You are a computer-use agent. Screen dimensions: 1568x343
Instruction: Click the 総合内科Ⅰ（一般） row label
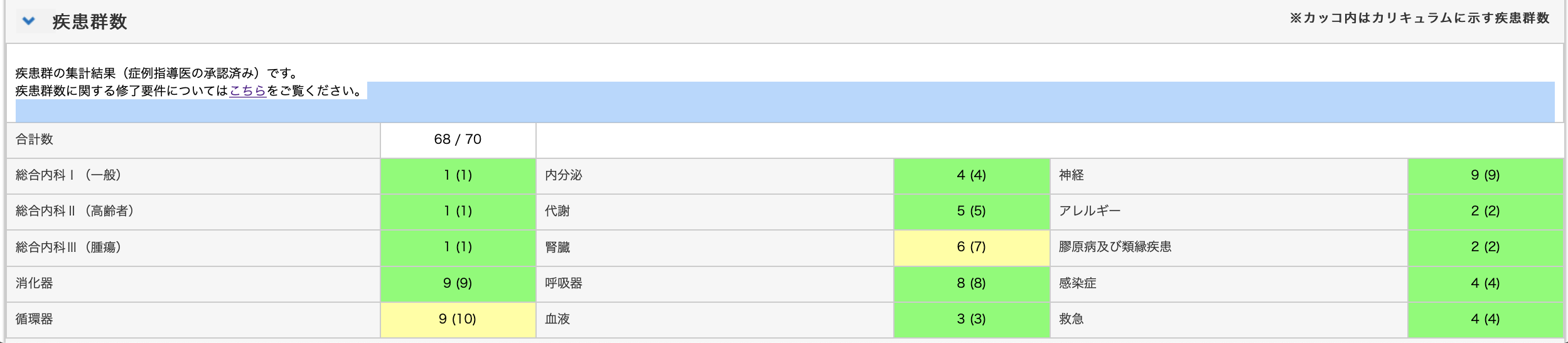point(68,175)
